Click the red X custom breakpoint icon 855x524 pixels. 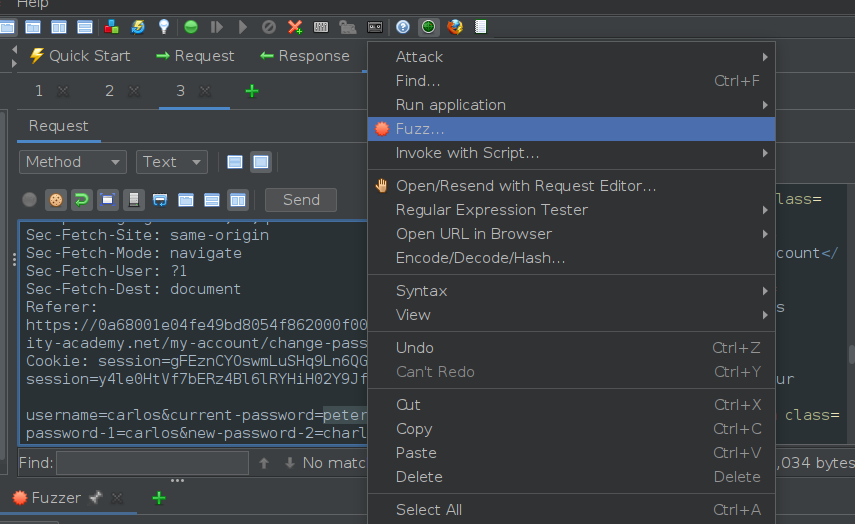295,27
